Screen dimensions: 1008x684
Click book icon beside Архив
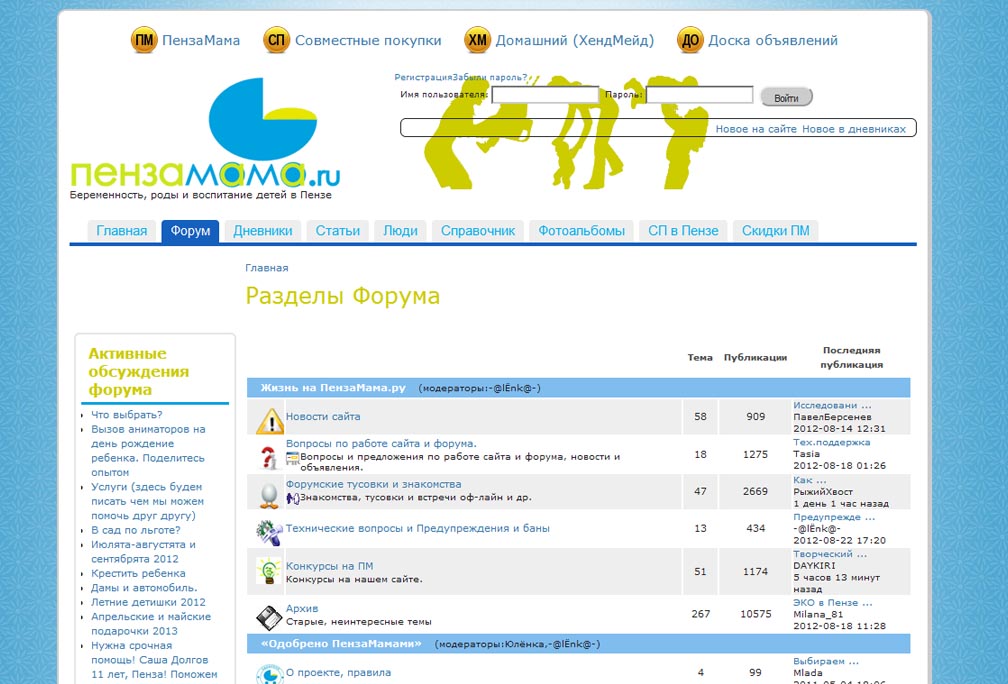pos(269,617)
